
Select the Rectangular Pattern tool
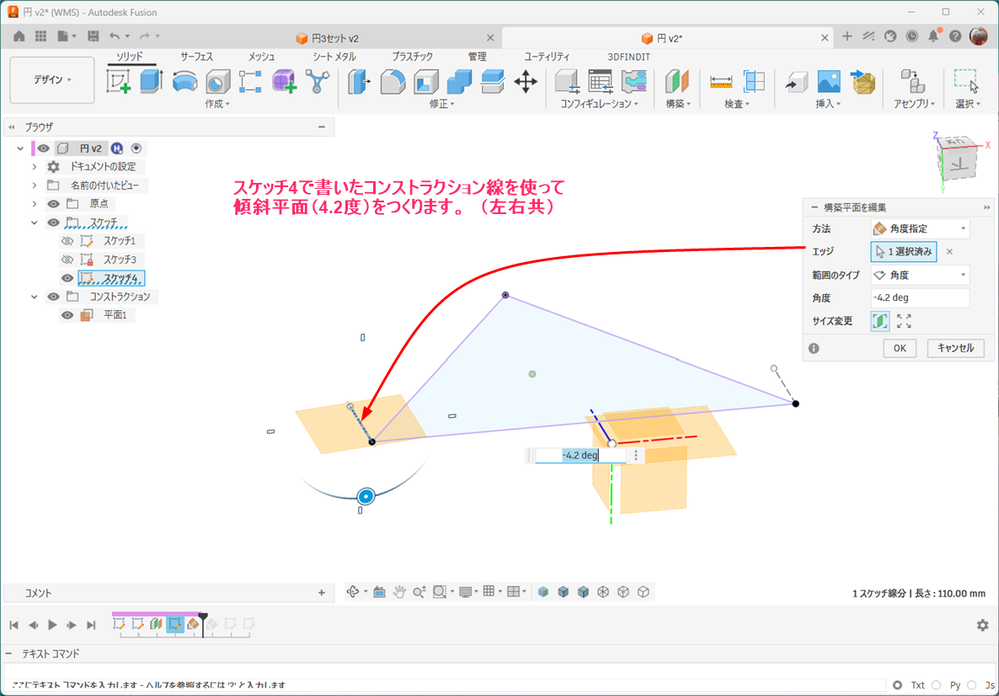click(x=251, y=82)
